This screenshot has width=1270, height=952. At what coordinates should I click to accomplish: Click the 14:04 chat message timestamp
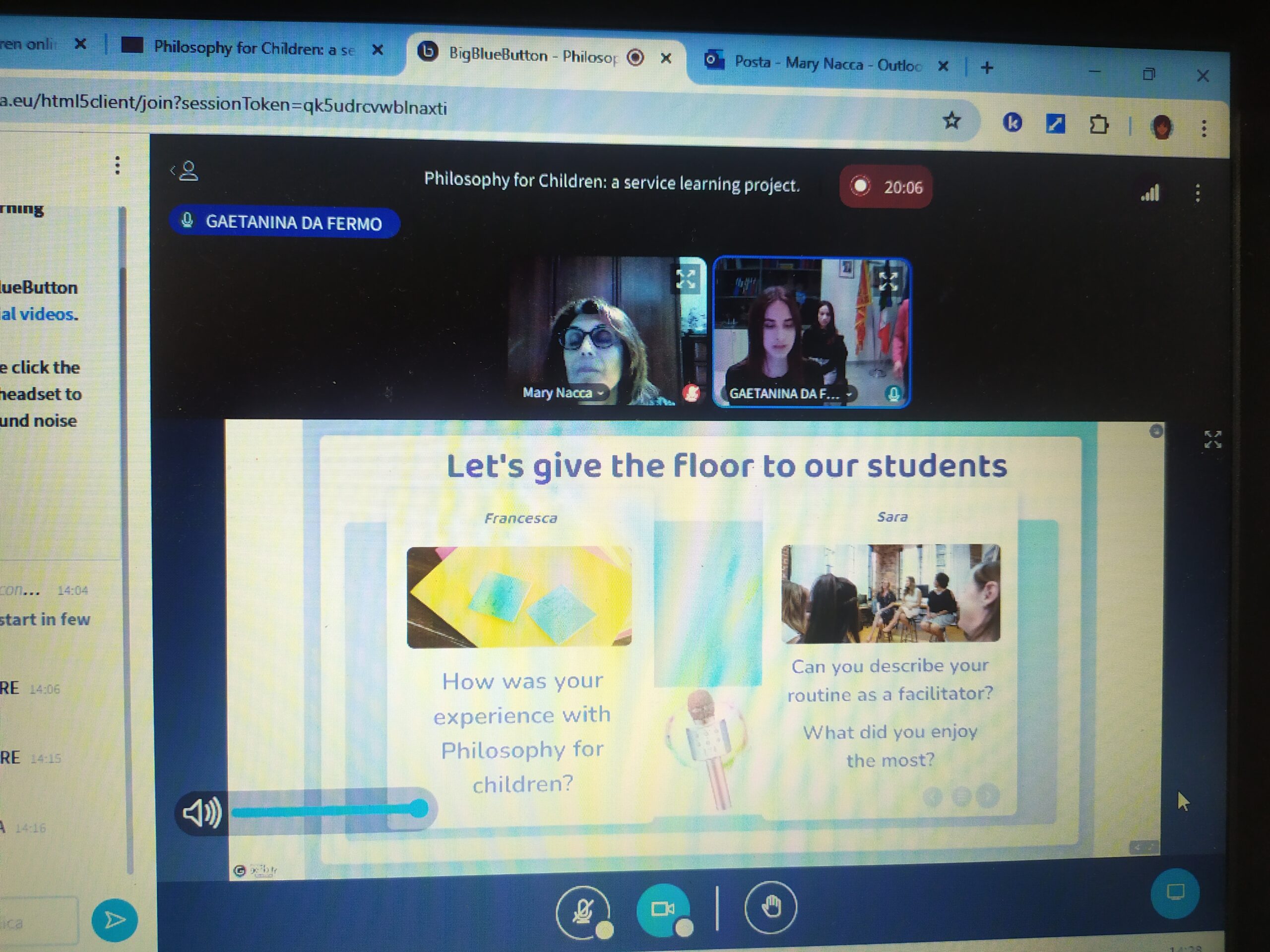click(x=73, y=591)
